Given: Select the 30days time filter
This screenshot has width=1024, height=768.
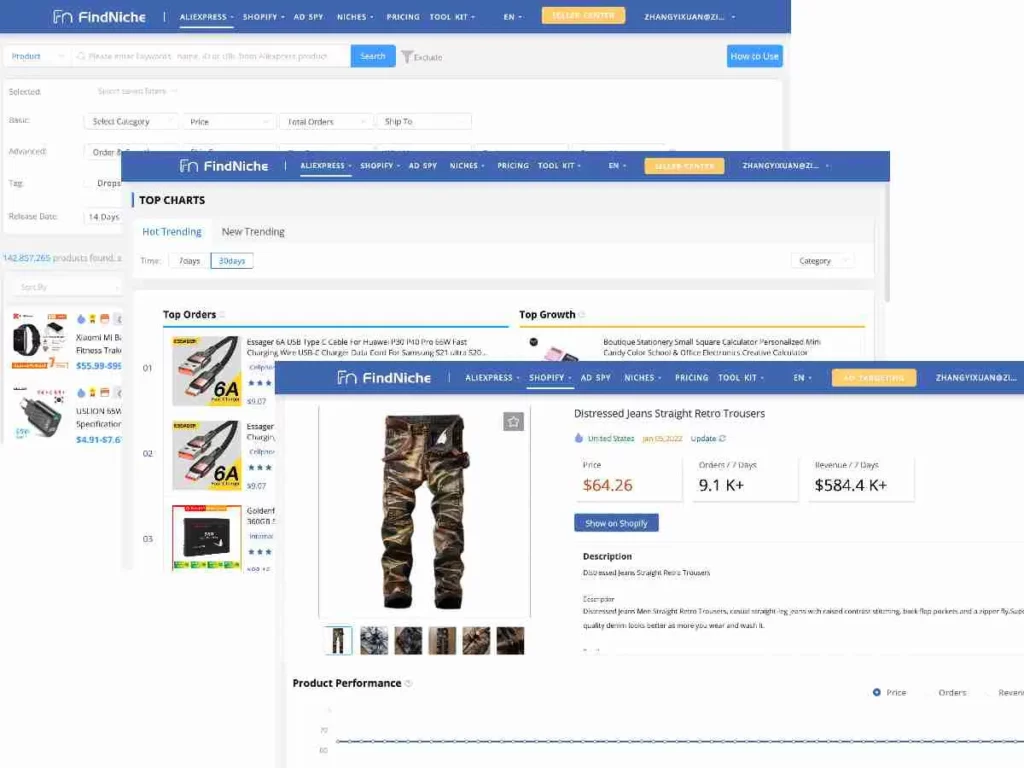Looking at the screenshot, I should click(231, 260).
